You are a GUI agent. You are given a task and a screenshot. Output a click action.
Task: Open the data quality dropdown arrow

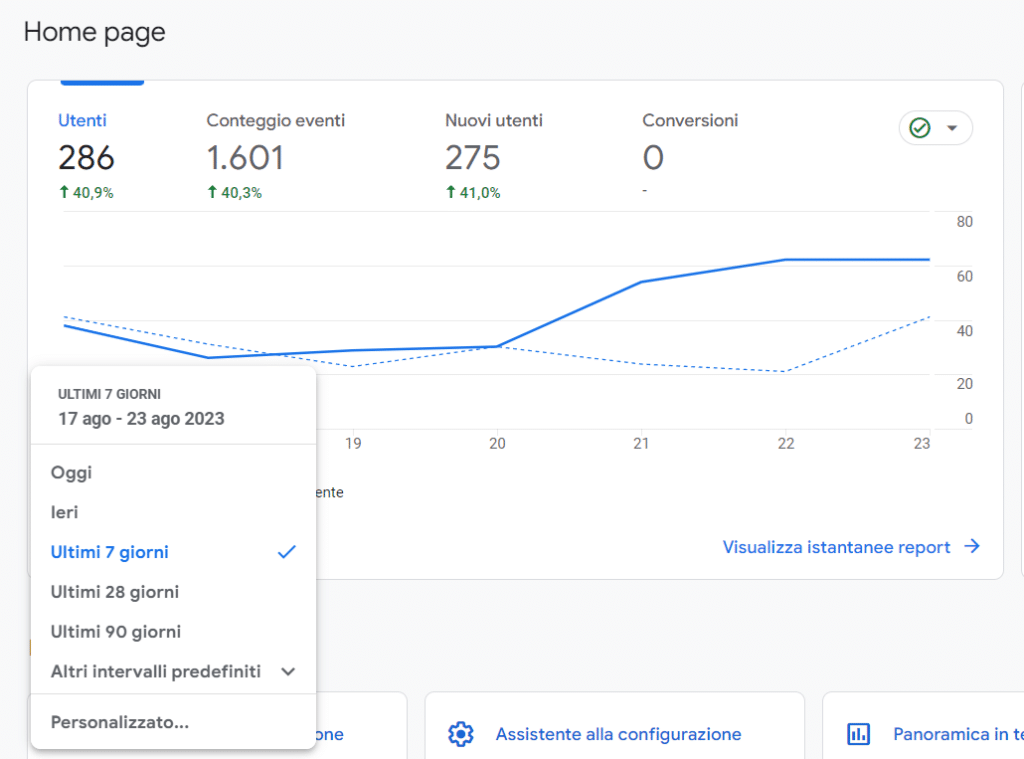pyautogui.click(x=952, y=128)
